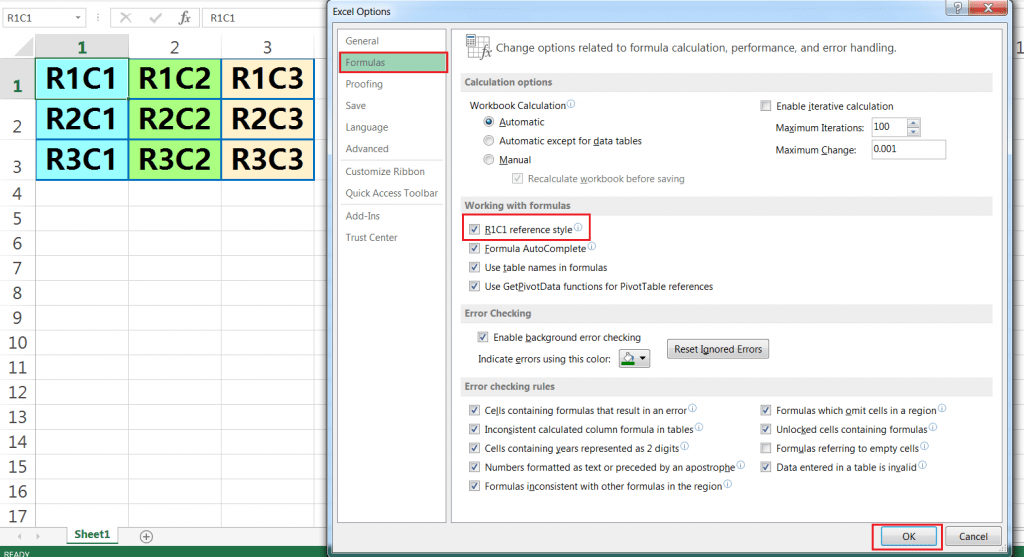Click the formula bar showing R1C1
Screen dimensions: 1024x557
coord(264,18)
